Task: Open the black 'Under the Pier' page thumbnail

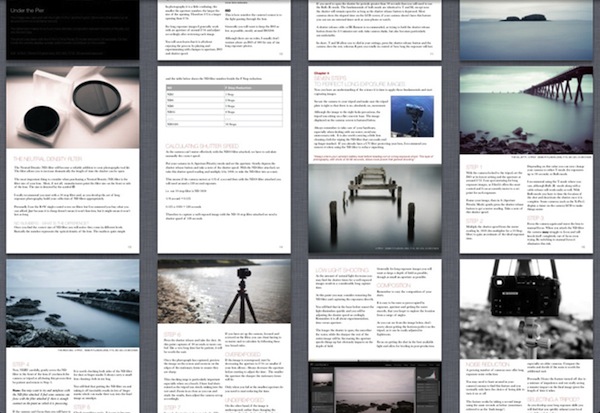Action: pyautogui.click(x=73, y=30)
